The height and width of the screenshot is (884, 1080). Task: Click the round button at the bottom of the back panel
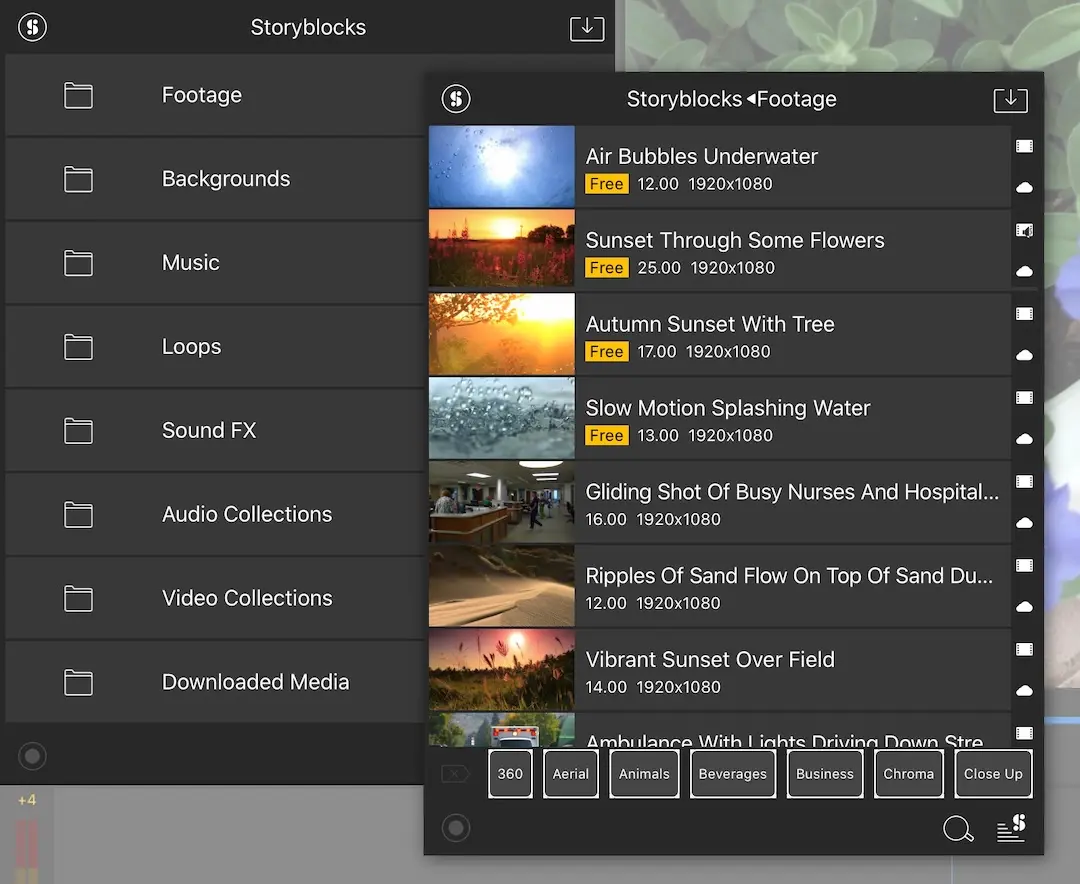click(x=32, y=756)
